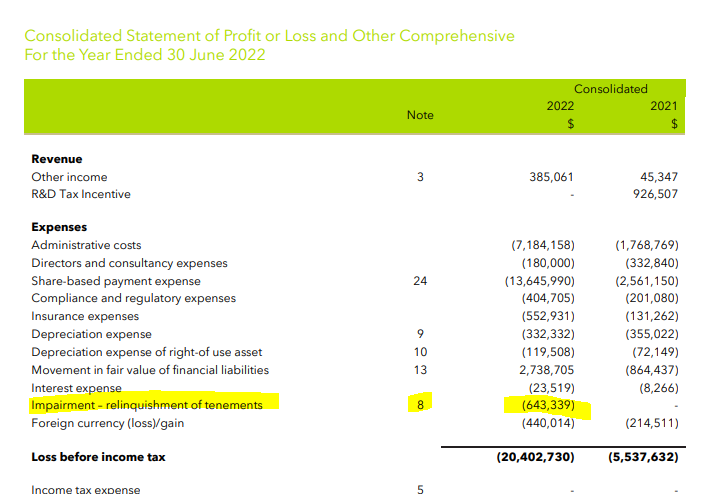Click the "Loss before income tax" total label
710x494 pixels.
pos(98,457)
